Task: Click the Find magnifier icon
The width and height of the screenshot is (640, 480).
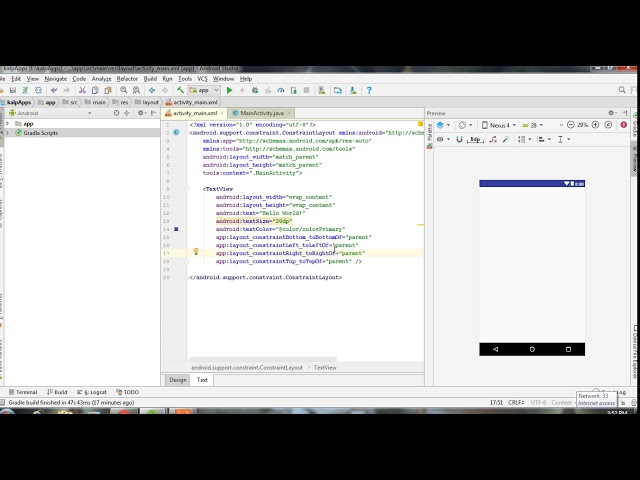Action: tap(124, 90)
